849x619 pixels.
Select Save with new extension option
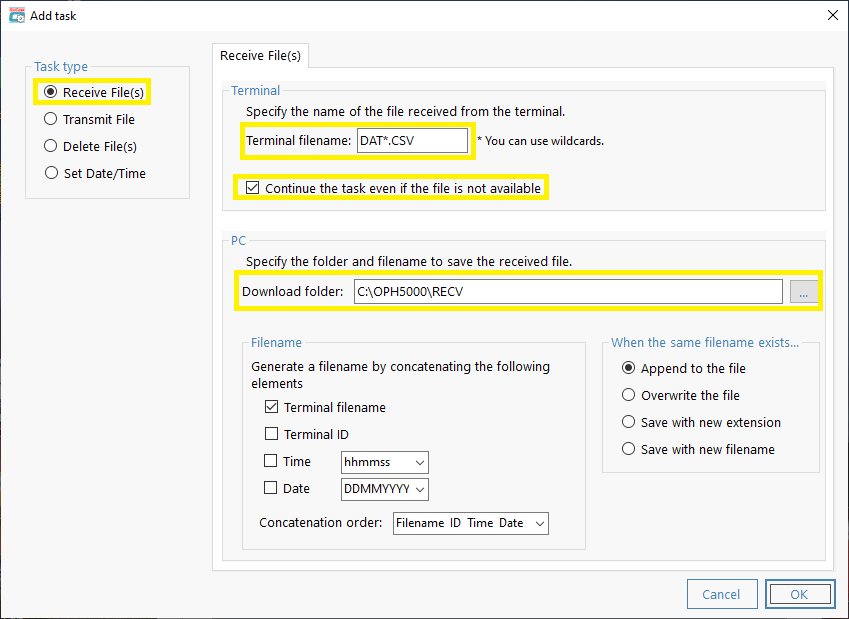coord(701,422)
